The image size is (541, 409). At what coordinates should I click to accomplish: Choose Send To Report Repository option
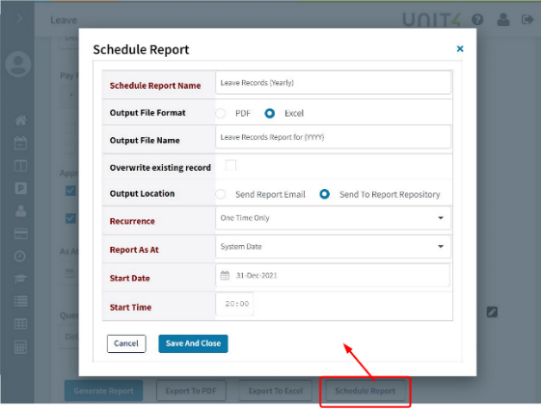pos(324,194)
